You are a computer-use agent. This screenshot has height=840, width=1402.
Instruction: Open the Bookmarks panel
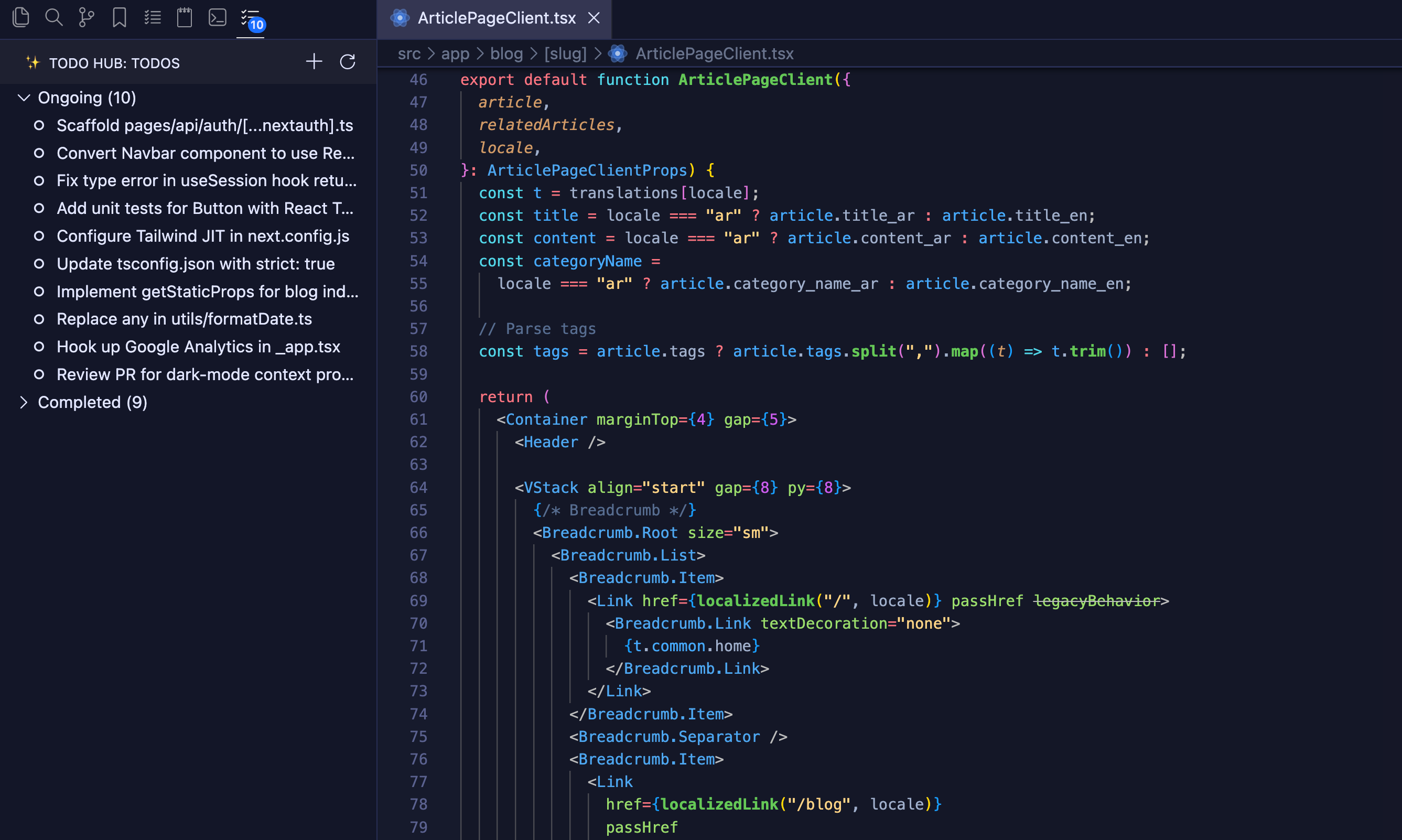pos(119,17)
